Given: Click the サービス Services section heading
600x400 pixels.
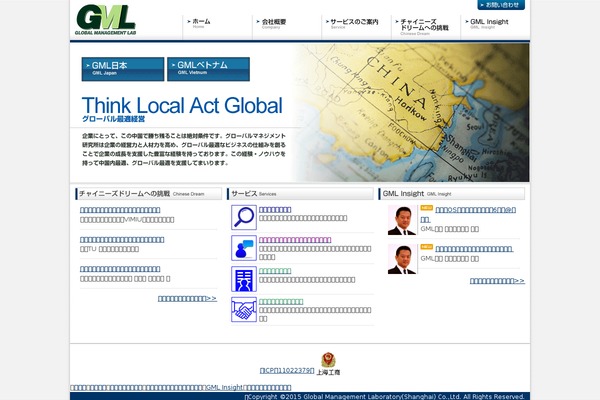Looking at the screenshot, I should tap(300, 194).
